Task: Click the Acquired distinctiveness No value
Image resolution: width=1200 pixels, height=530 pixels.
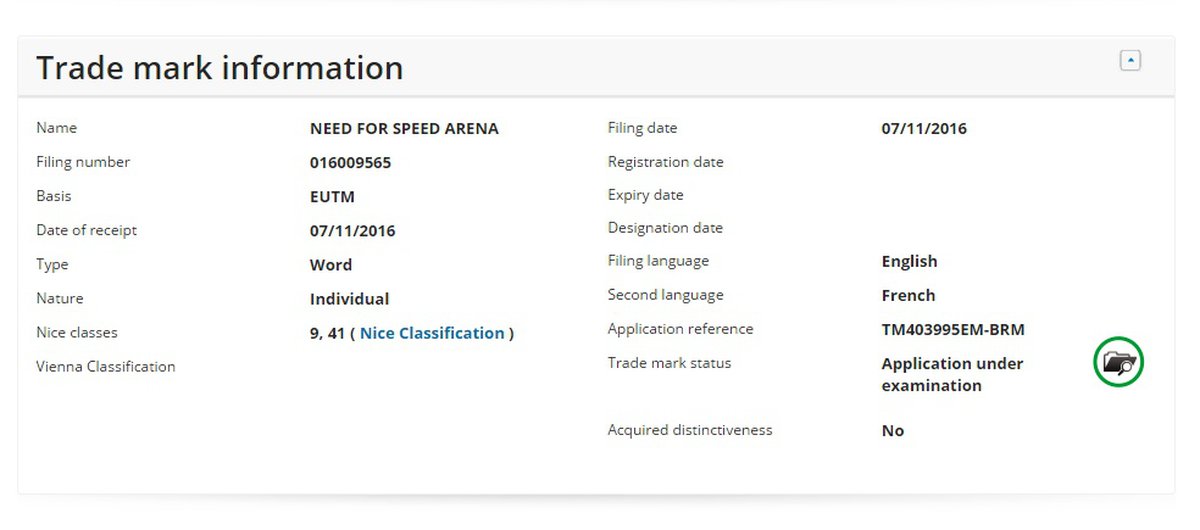Action: (x=892, y=431)
